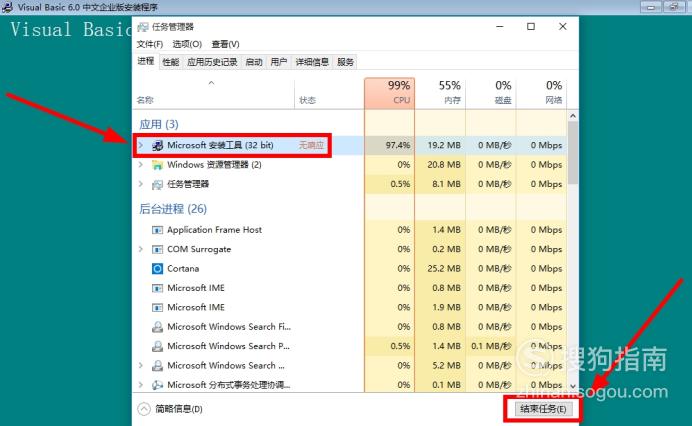Click the 97.4% CPU value
The width and height of the screenshot is (692, 426).
[x=398, y=145]
